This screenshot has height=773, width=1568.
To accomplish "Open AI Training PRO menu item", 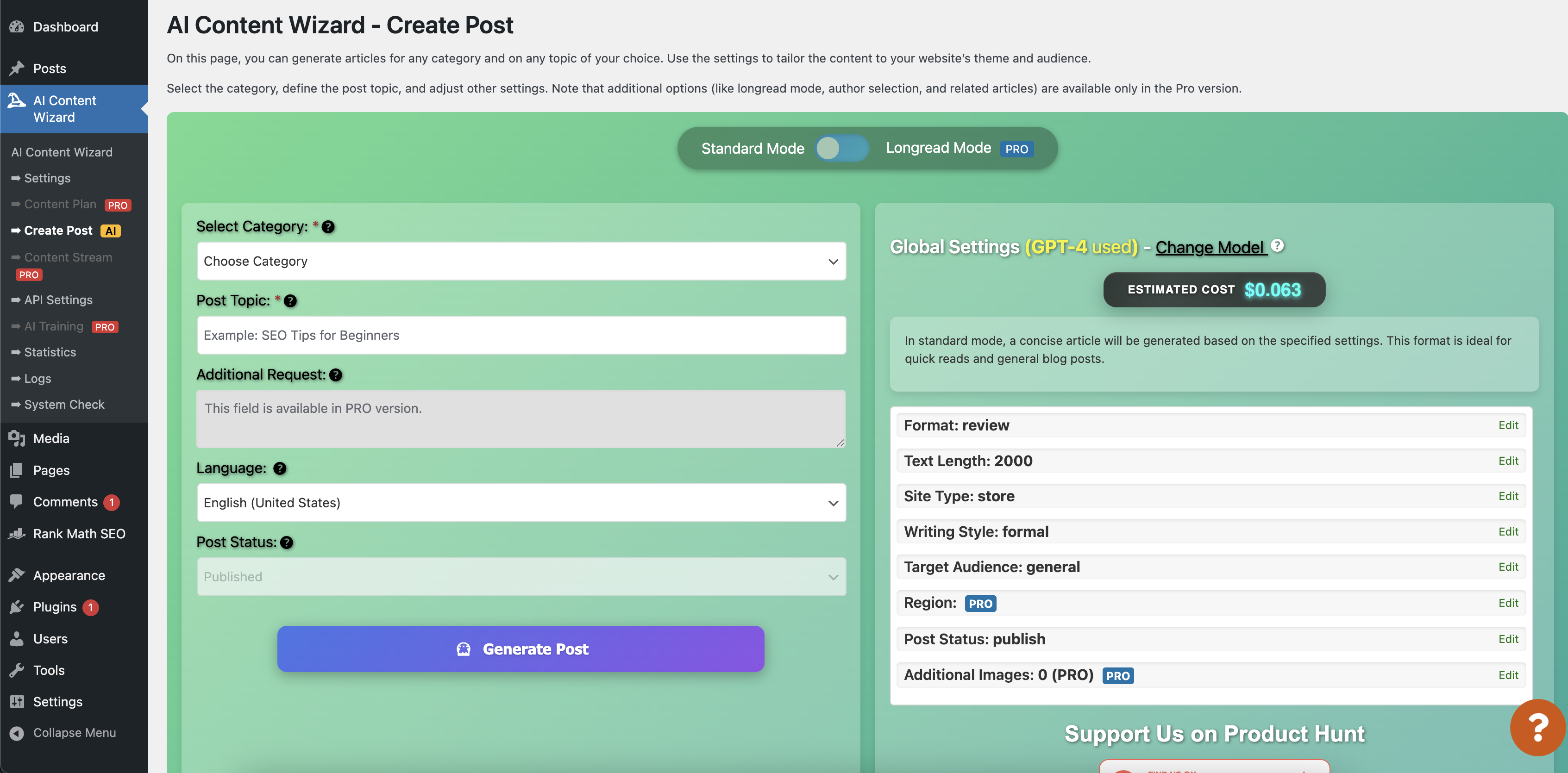I will point(64,327).
